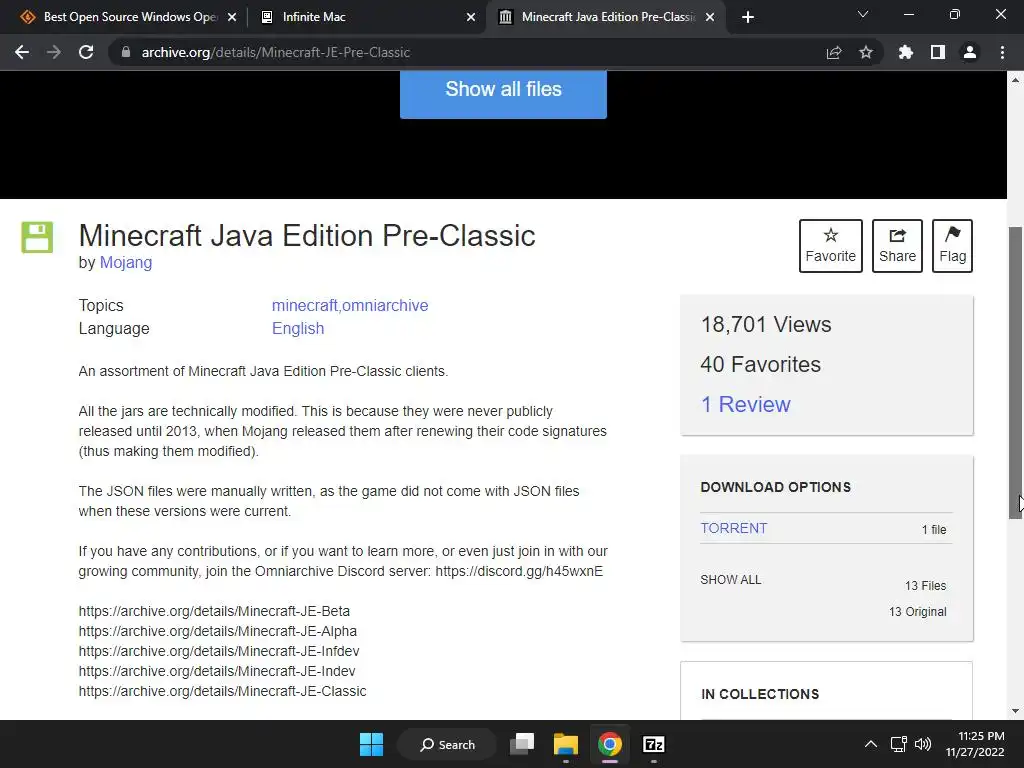Open the Windows Start menu
Screen dimensions: 1024x768
pos(372,744)
